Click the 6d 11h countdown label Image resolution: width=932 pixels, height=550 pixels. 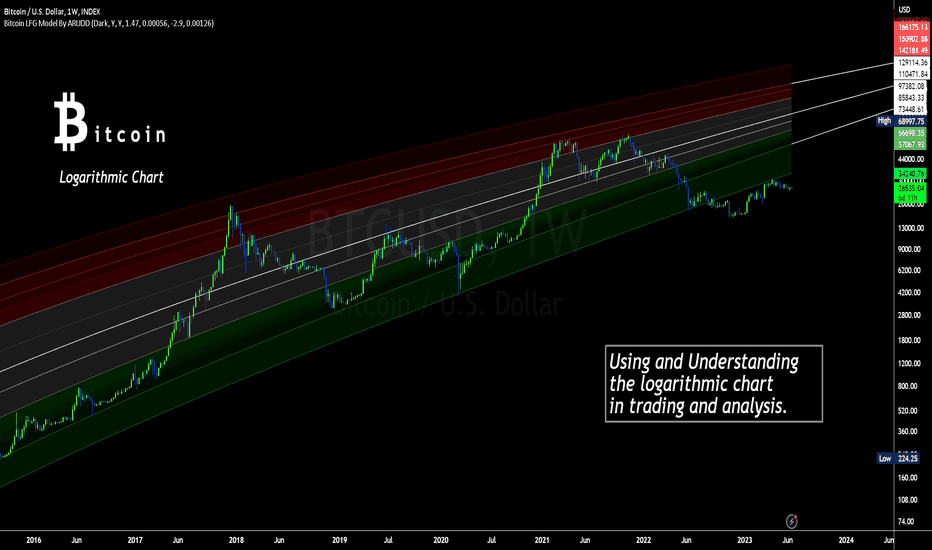click(x=908, y=198)
